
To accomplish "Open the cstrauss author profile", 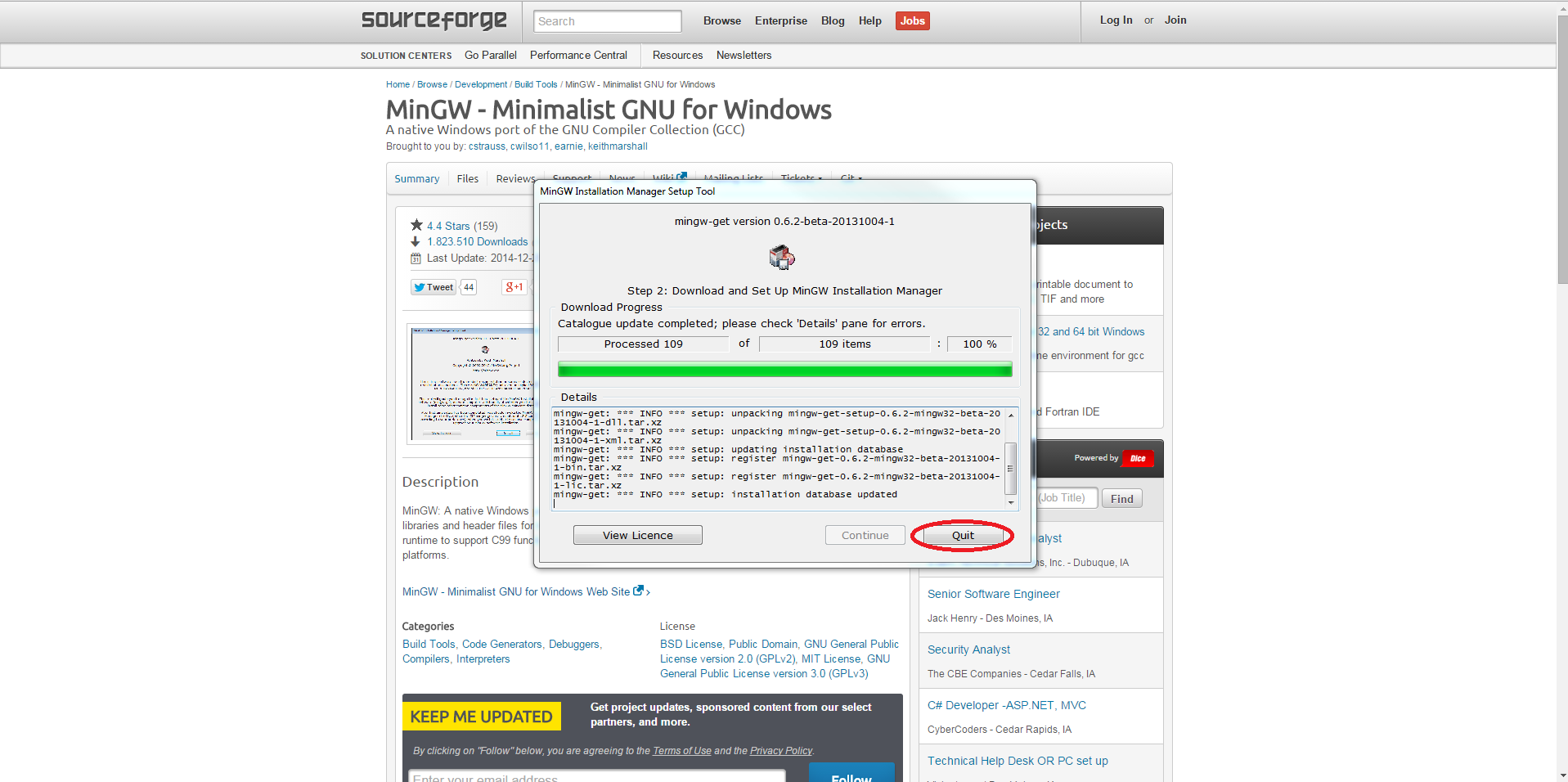I will point(487,146).
